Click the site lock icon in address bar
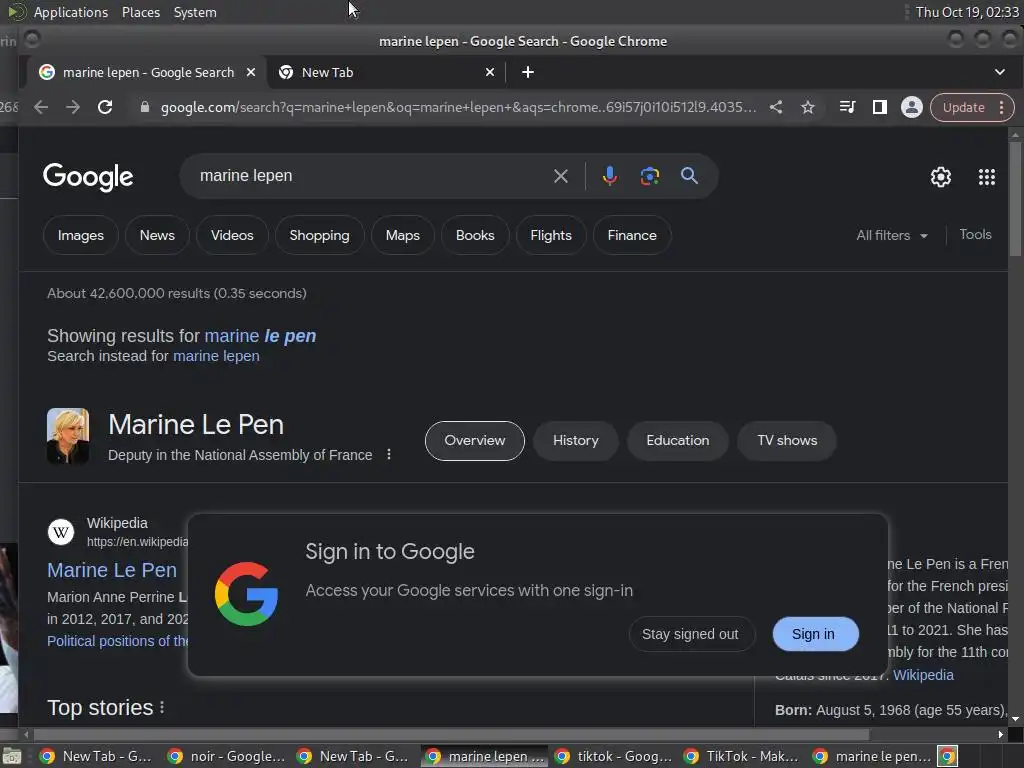The width and height of the screenshot is (1024, 768). [x=145, y=107]
